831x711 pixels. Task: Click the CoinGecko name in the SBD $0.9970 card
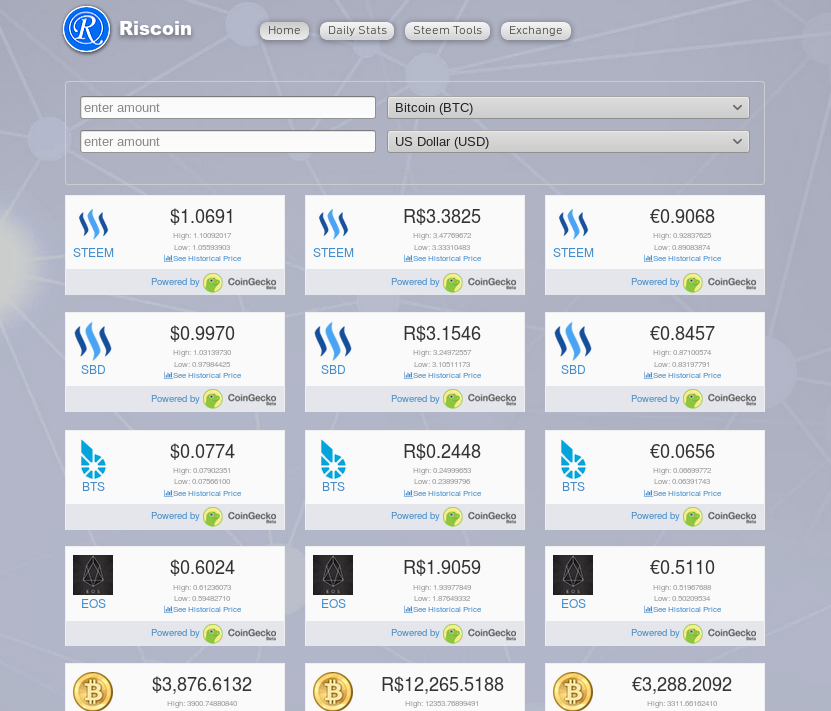pyautogui.click(x=252, y=399)
